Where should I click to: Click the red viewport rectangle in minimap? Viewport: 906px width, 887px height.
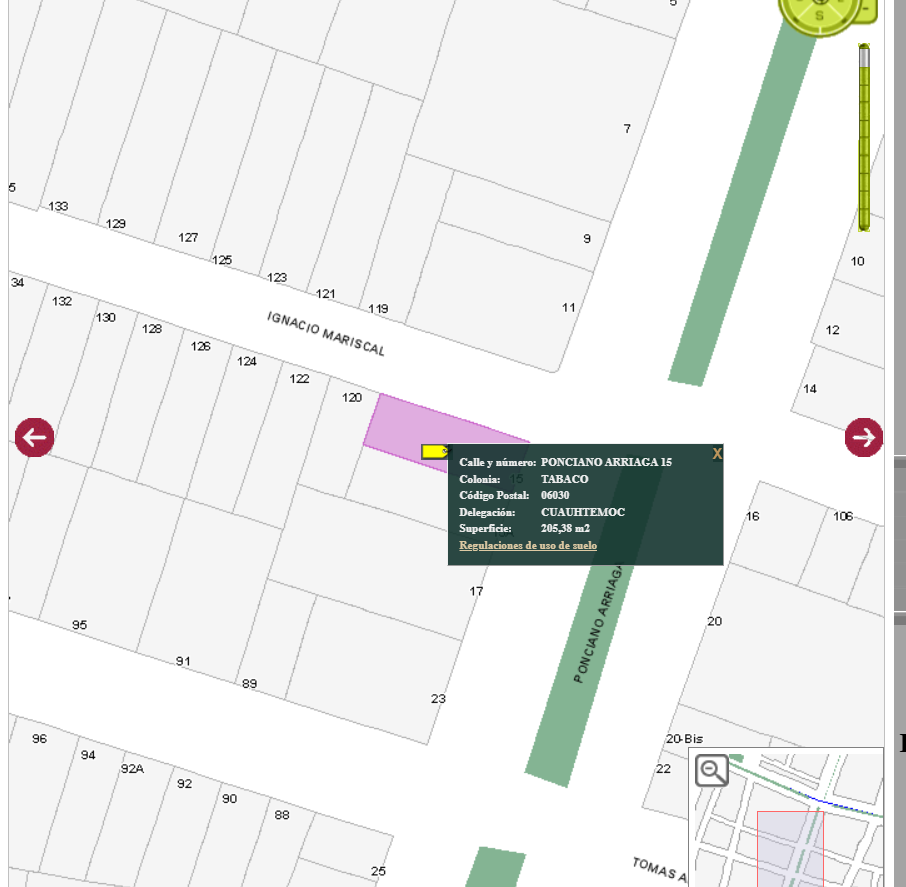point(790,848)
